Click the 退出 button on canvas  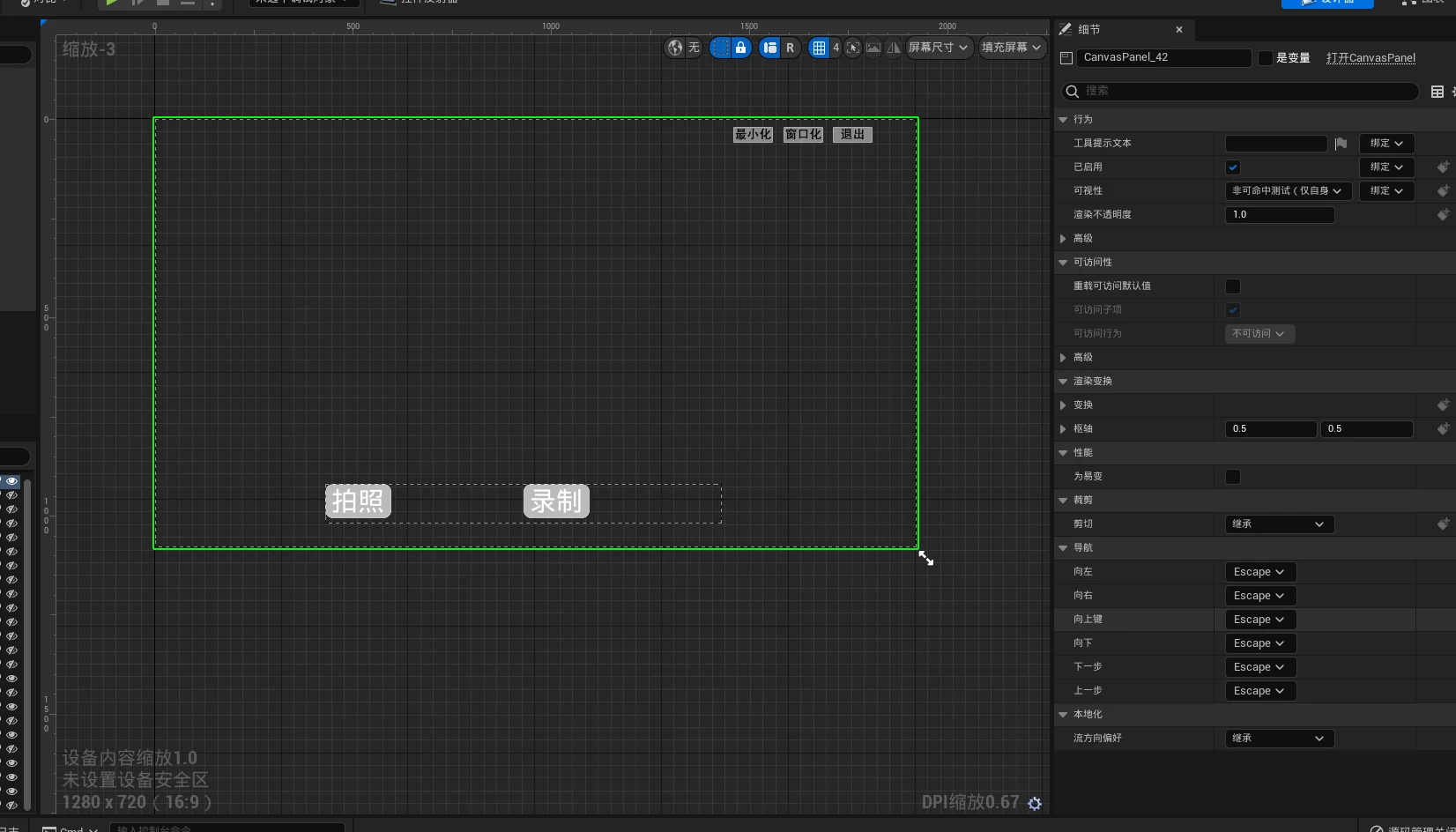[x=852, y=135]
